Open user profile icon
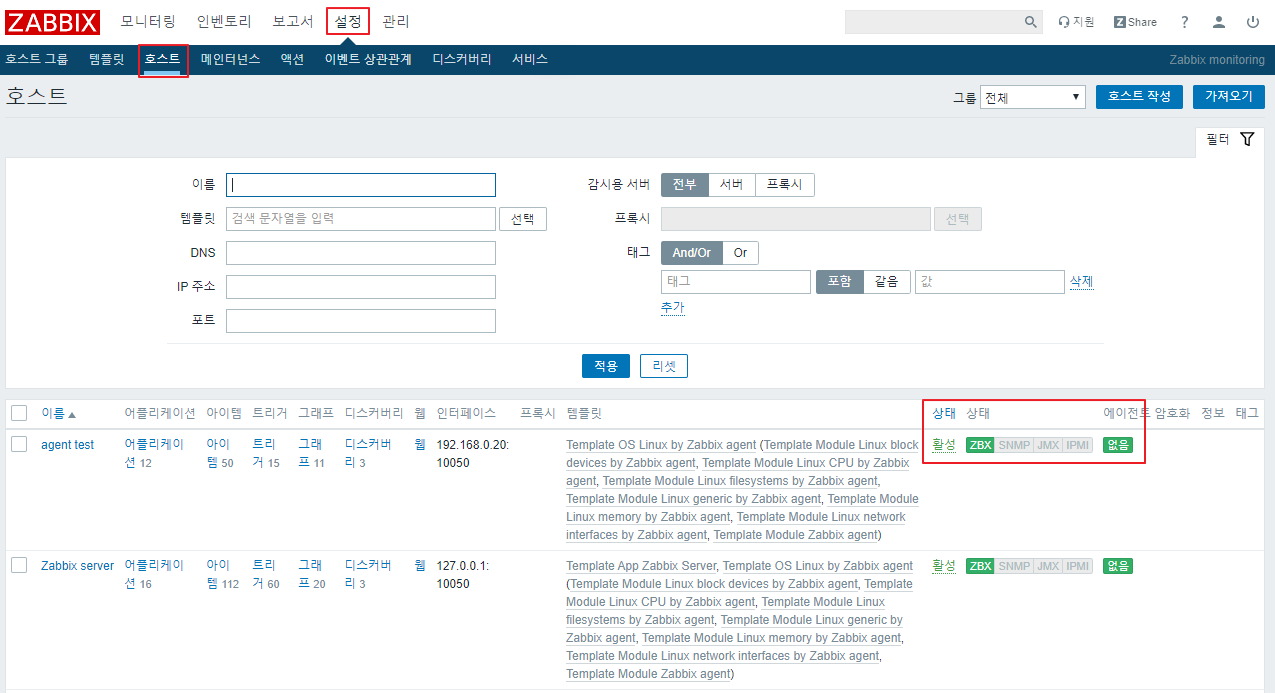The height and width of the screenshot is (693, 1275). click(x=1219, y=22)
